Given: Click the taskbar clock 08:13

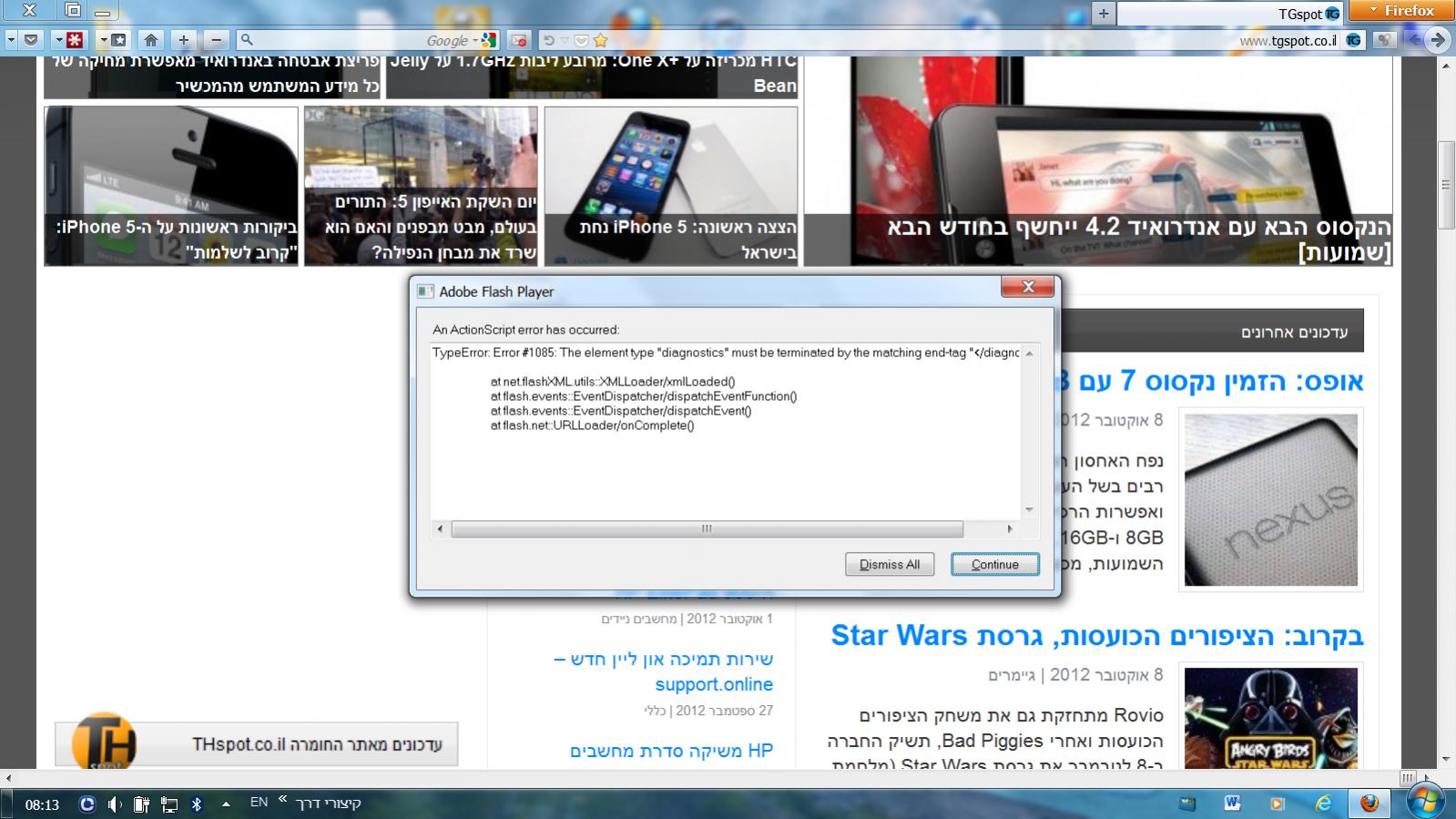Looking at the screenshot, I should 42,804.
